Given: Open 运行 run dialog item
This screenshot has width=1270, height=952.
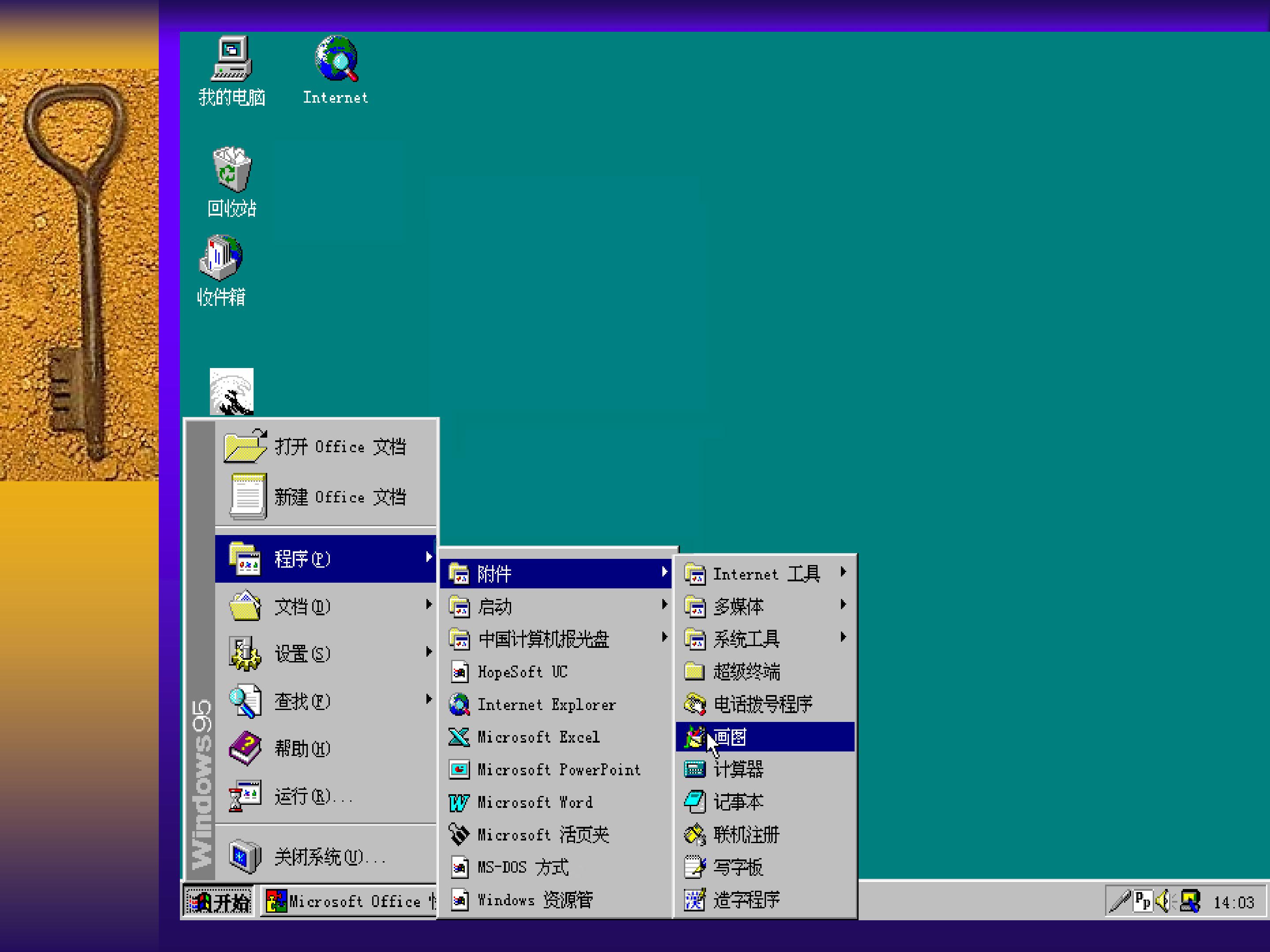Looking at the screenshot, I should (x=325, y=796).
